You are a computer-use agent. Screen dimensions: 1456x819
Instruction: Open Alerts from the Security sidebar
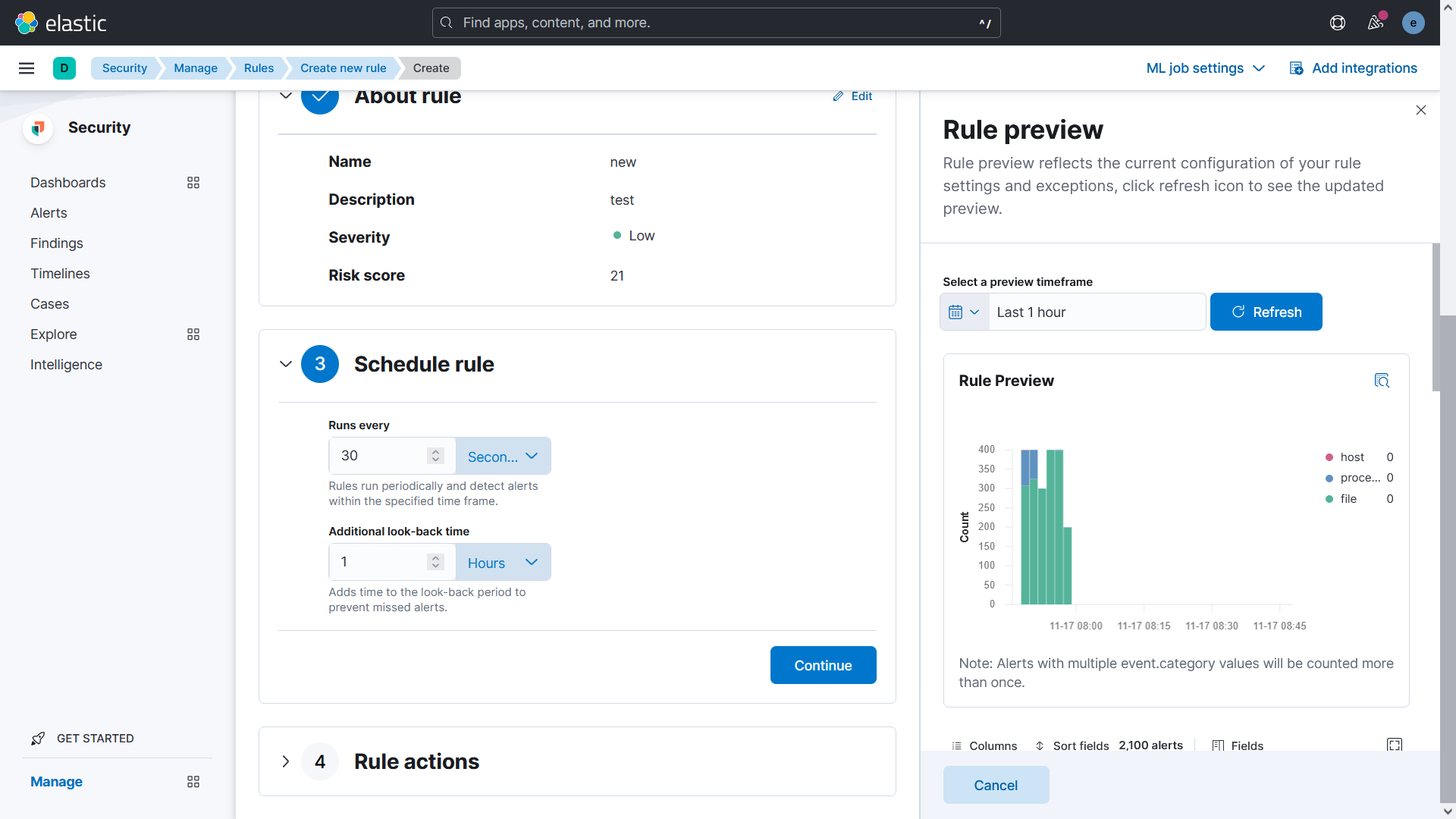(48, 212)
